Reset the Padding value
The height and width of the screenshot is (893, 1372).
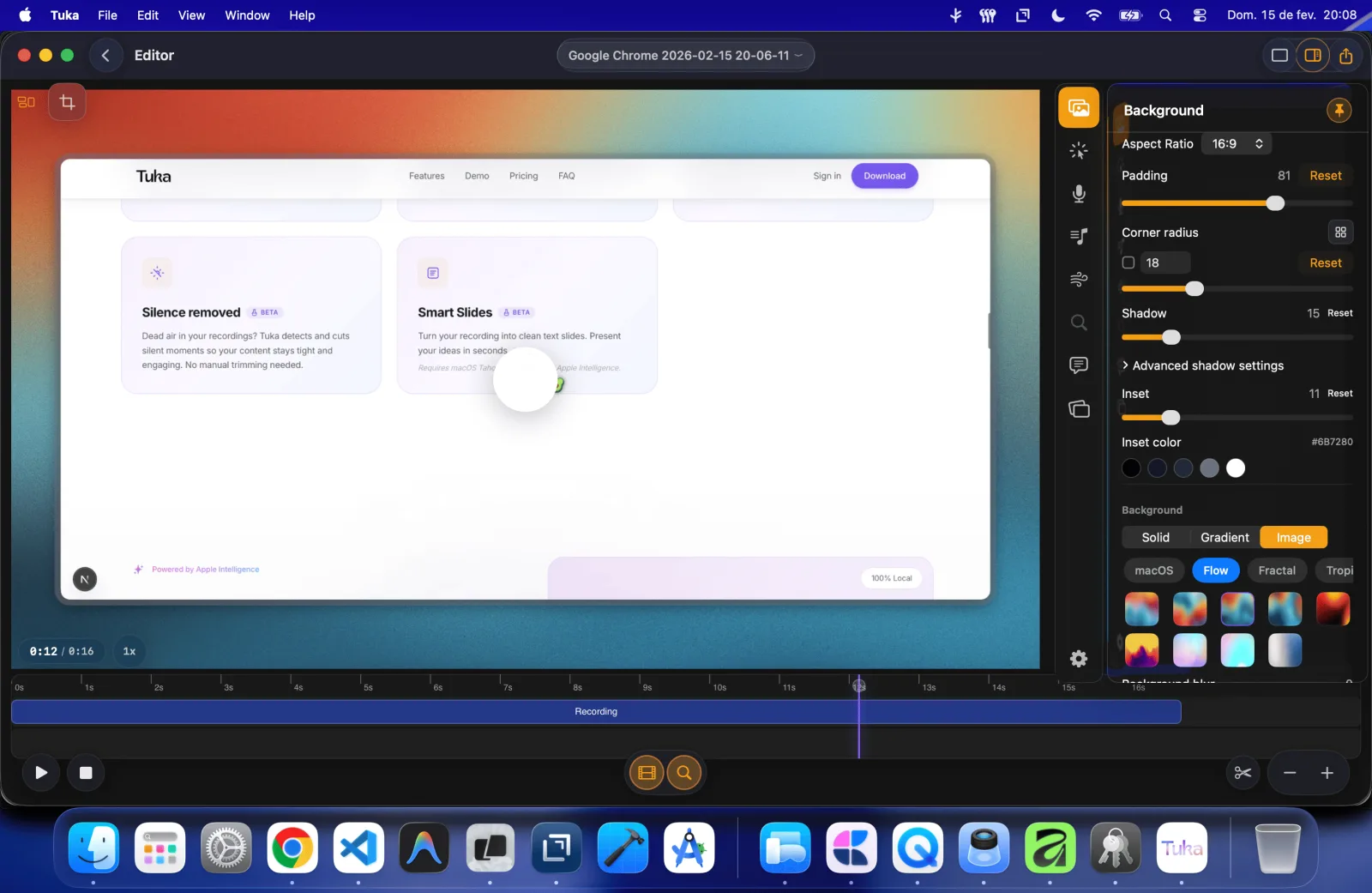point(1325,175)
